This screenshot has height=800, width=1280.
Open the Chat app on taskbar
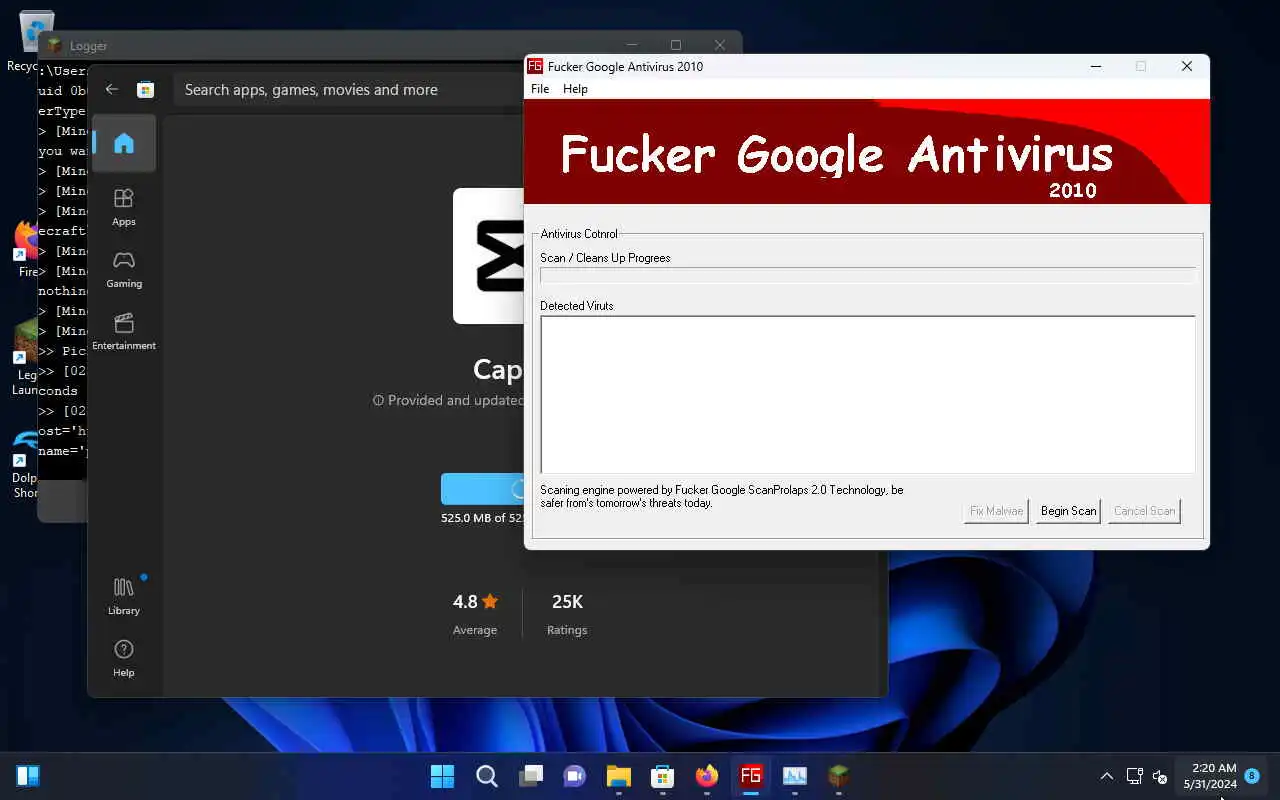574,776
